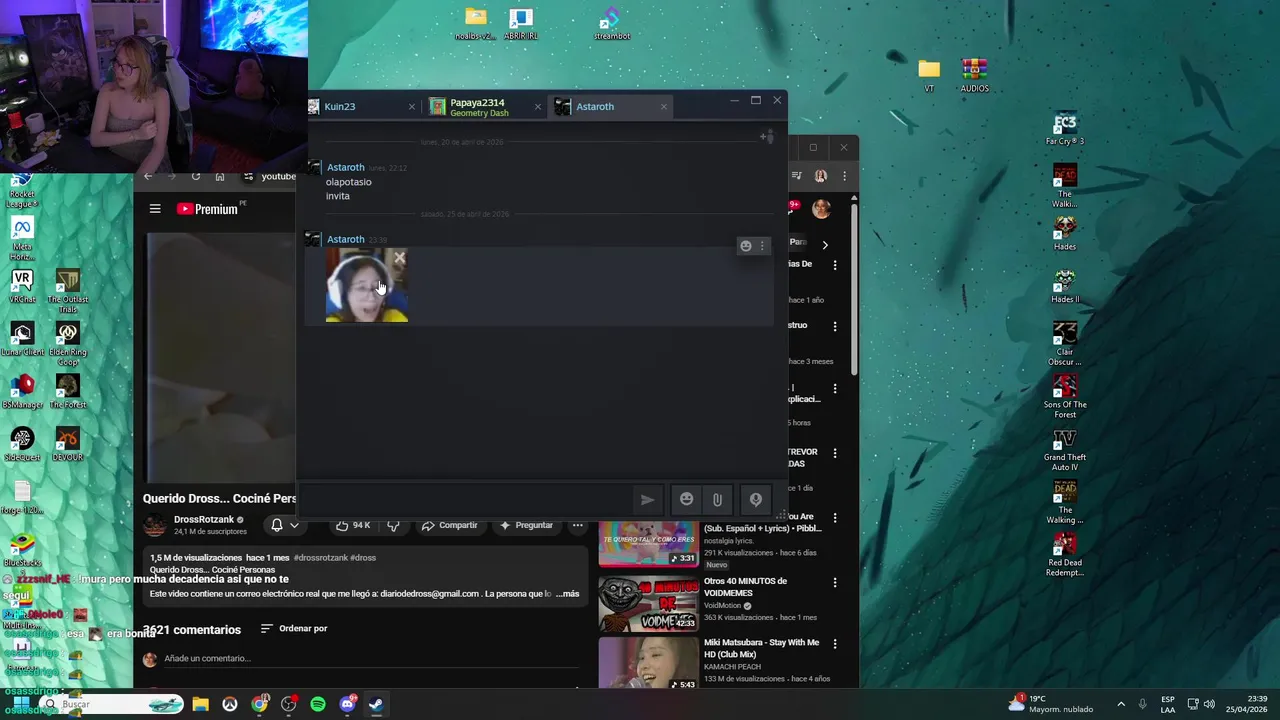
Task: Open SideQuest desktop icon
Action: click(x=22, y=445)
